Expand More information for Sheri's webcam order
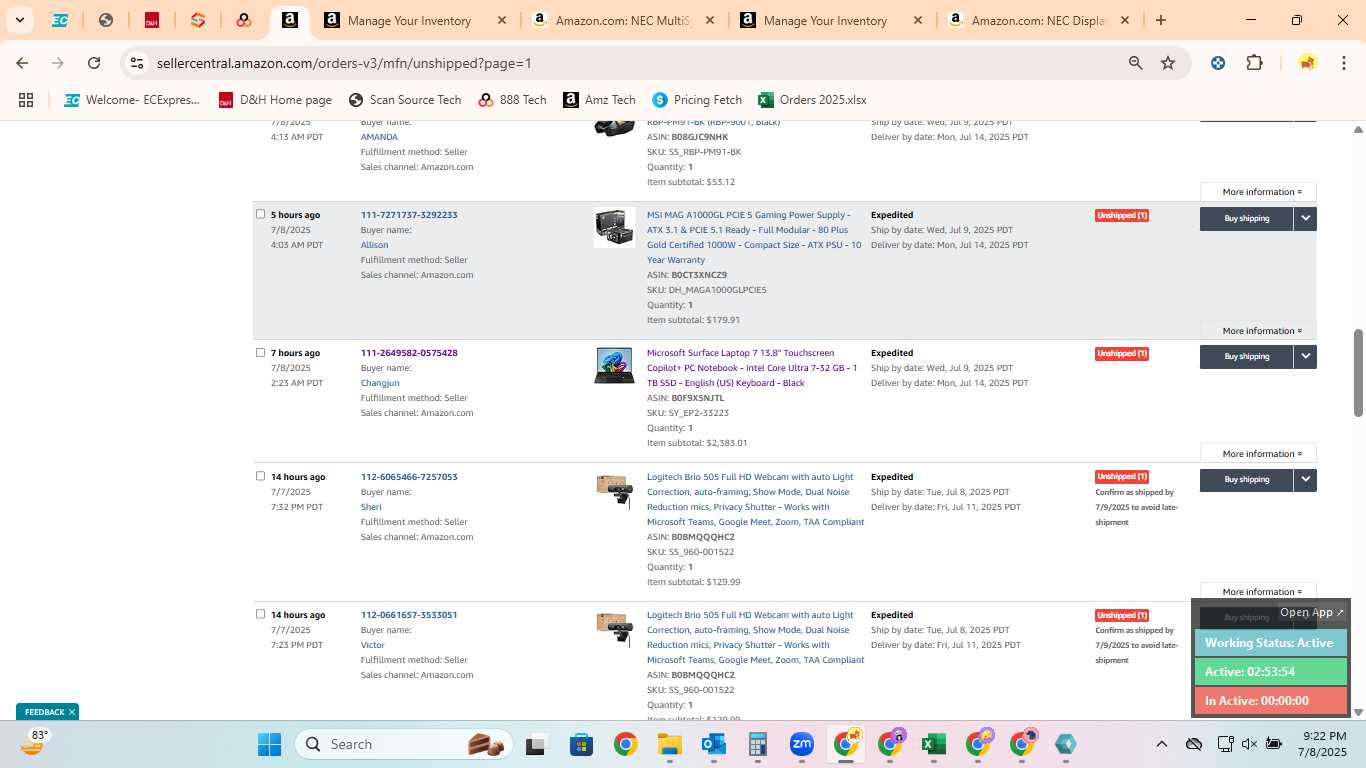The height and width of the screenshot is (768, 1366). point(1258,592)
